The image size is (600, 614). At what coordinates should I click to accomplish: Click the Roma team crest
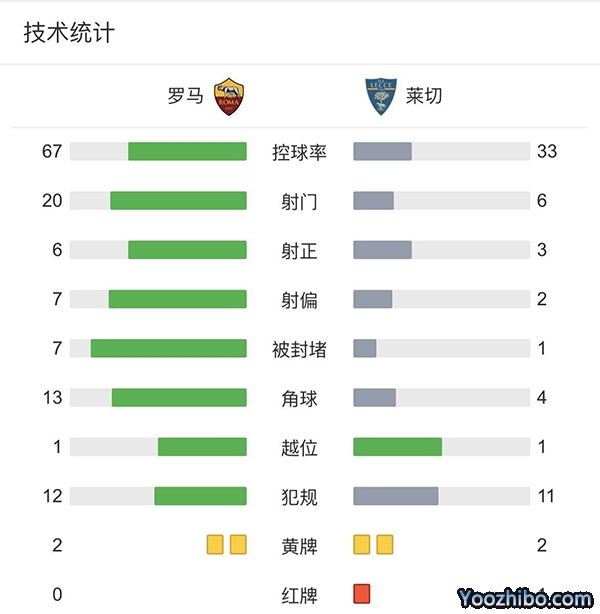tap(230, 96)
